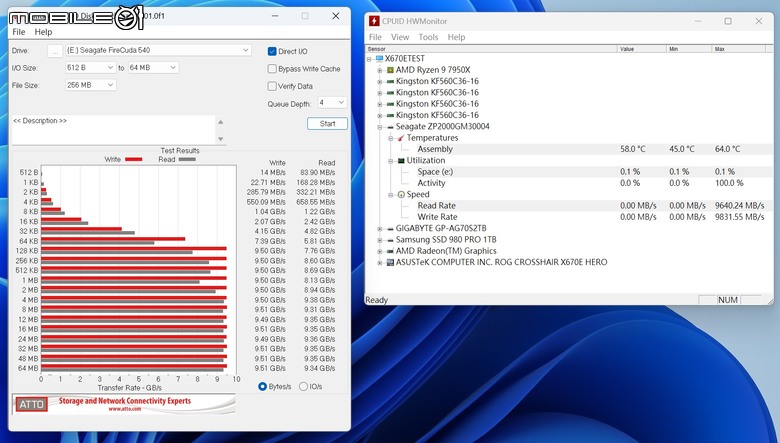Uncheck the Direct I/O checkbox
Screen dimensions: 780x443
[272, 51]
